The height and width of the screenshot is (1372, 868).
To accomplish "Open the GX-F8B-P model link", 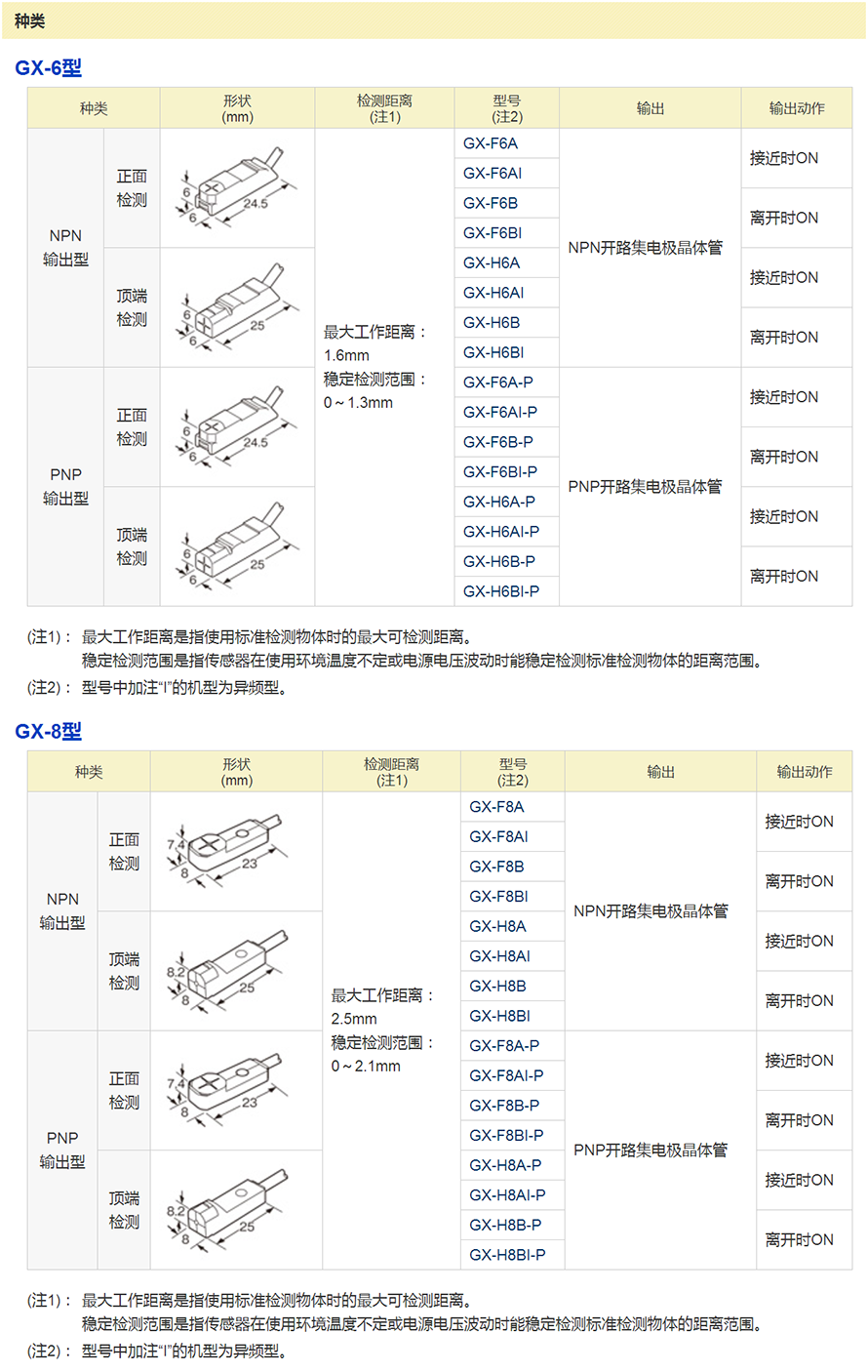I will pyautogui.click(x=503, y=1106).
